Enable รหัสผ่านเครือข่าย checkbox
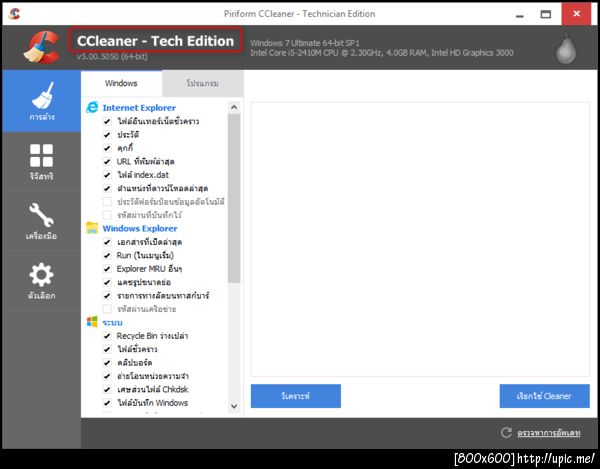The width and height of the screenshot is (600, 469). click(107, 309)
